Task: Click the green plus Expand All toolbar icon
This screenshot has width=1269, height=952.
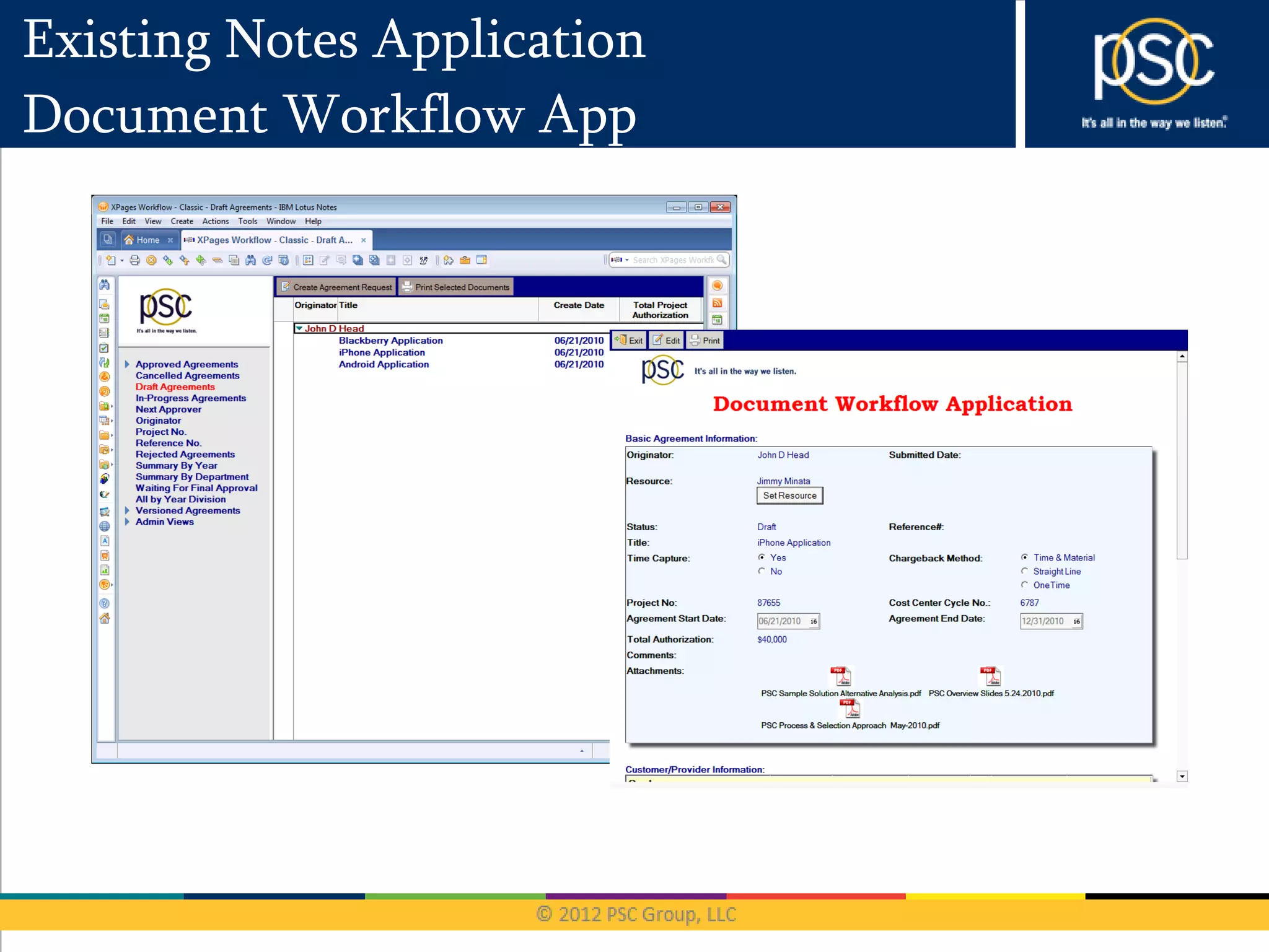Action: tap(201, 260)
